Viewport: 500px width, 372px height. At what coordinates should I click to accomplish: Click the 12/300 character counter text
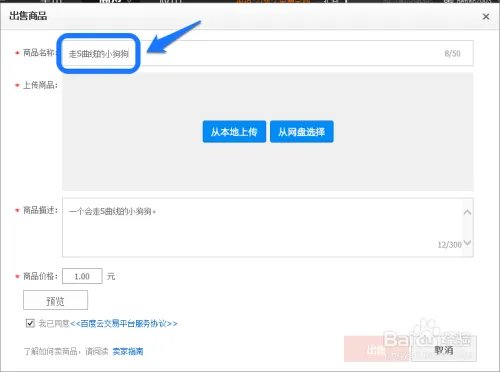(x=449, y=245)
